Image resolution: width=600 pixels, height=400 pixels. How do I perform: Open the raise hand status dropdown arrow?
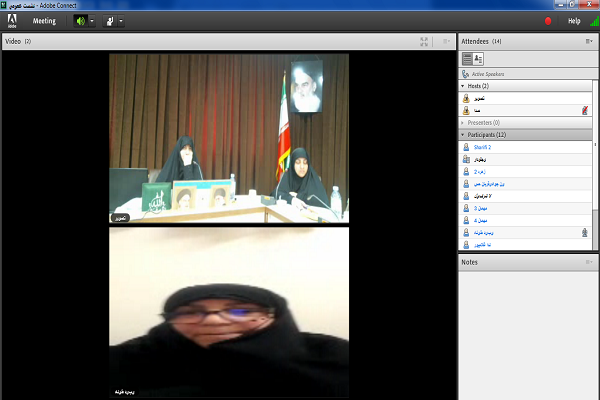pyautogui.click(x=121, y=20)
